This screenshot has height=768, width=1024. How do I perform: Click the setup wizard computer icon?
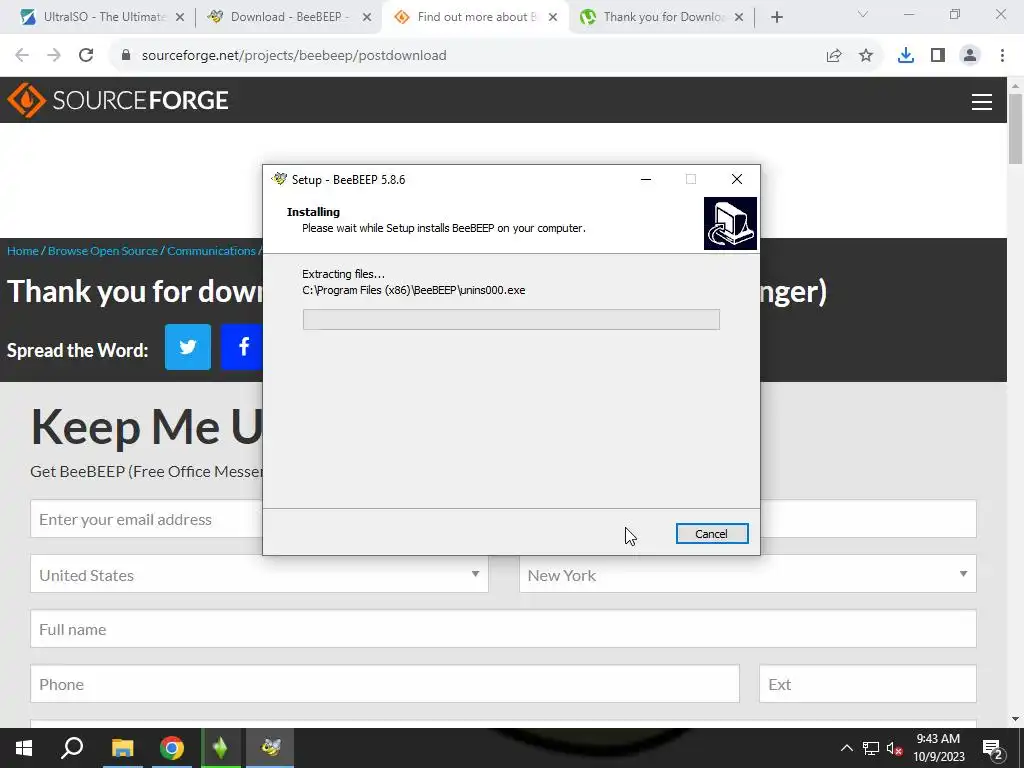[x=730, y=223]
